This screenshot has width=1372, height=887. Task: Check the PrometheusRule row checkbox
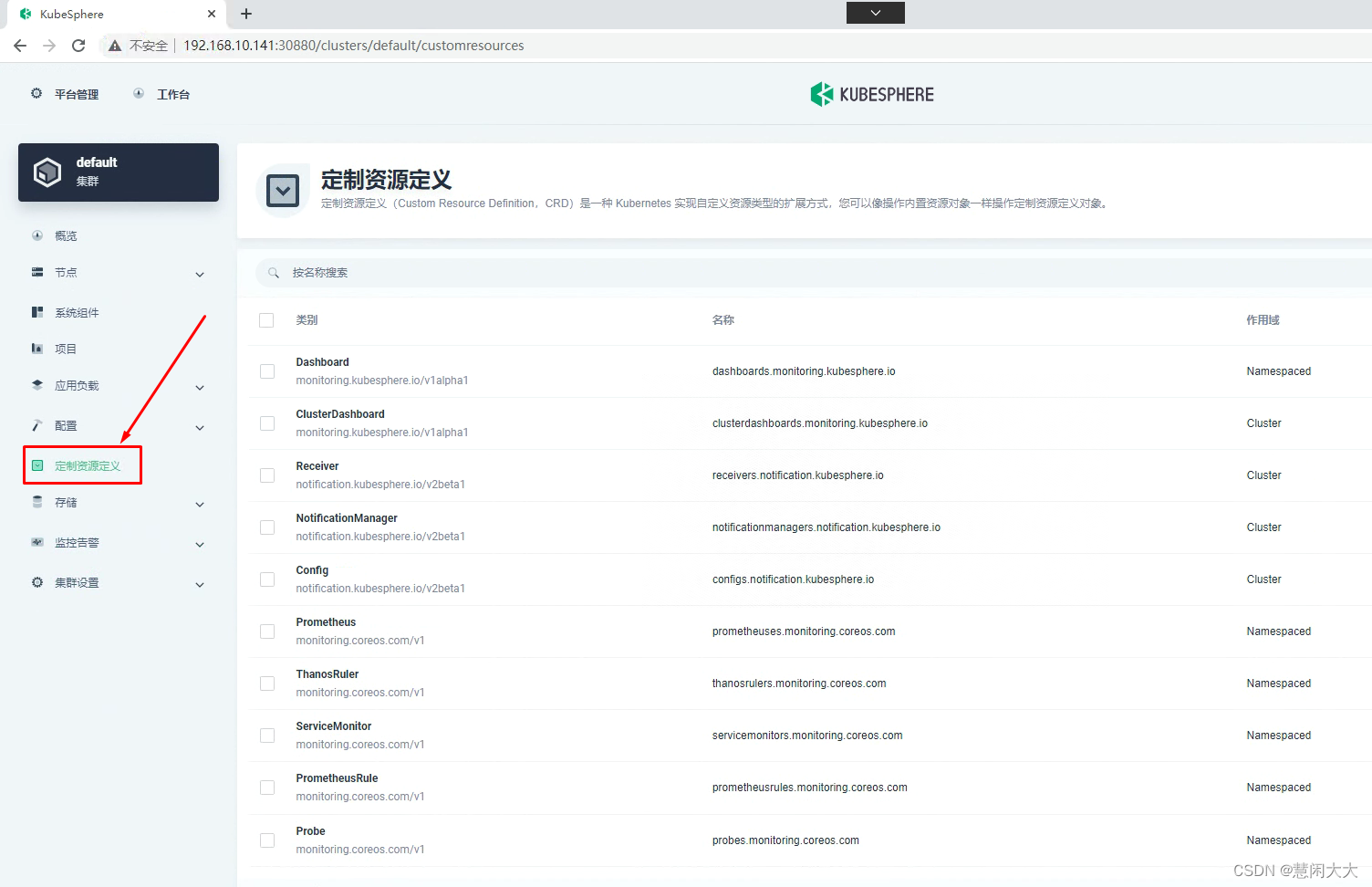[x=267, y=788]
